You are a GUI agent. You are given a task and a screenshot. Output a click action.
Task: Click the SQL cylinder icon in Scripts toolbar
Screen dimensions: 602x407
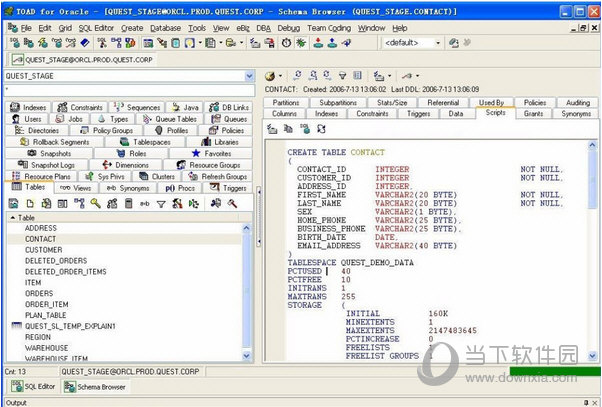point(305,129)
